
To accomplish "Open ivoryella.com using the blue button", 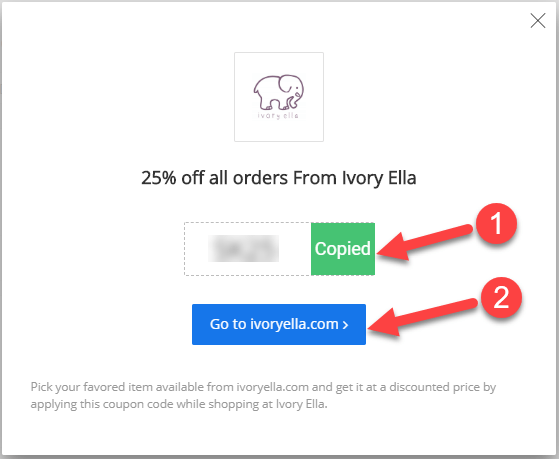I will click(279, 324).
